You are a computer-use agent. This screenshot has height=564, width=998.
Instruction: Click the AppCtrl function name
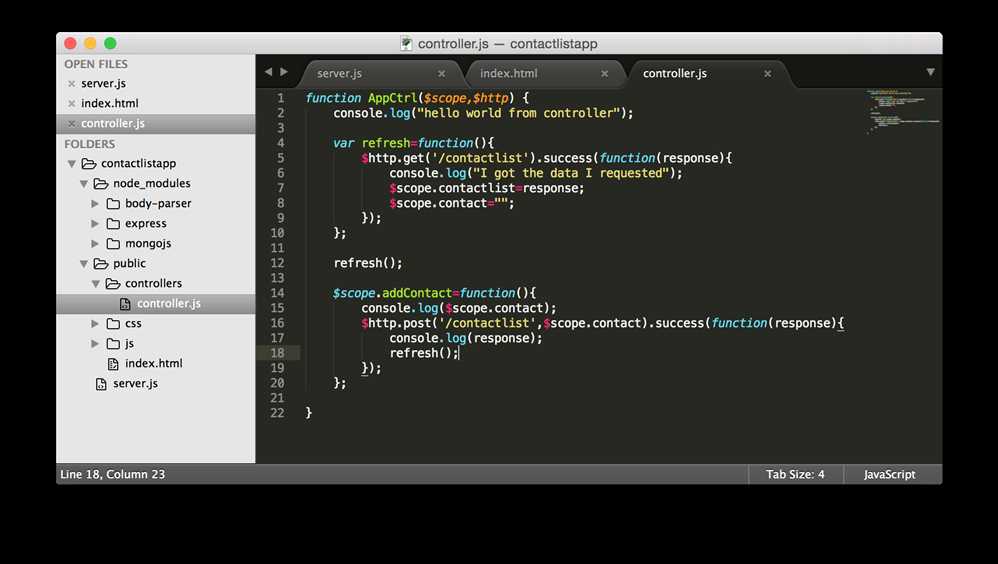392,98
